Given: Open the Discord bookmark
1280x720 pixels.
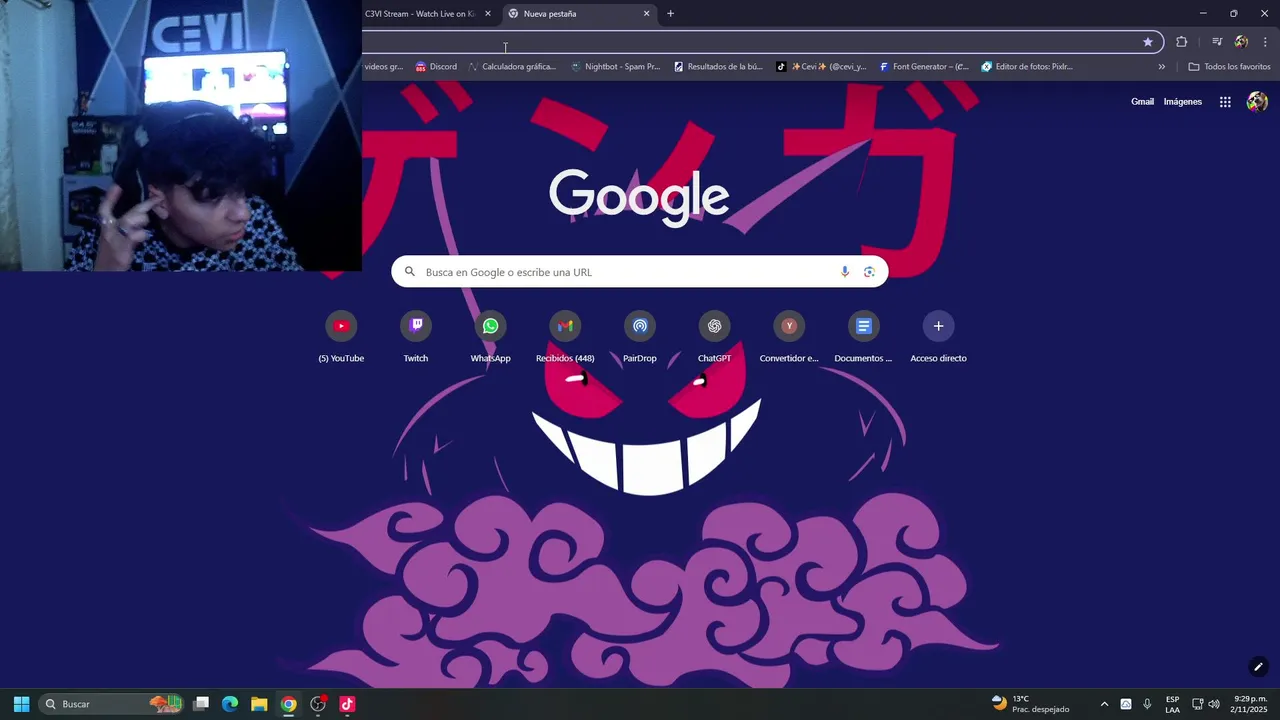Looking at the screenshot, I should pos(436,67).
